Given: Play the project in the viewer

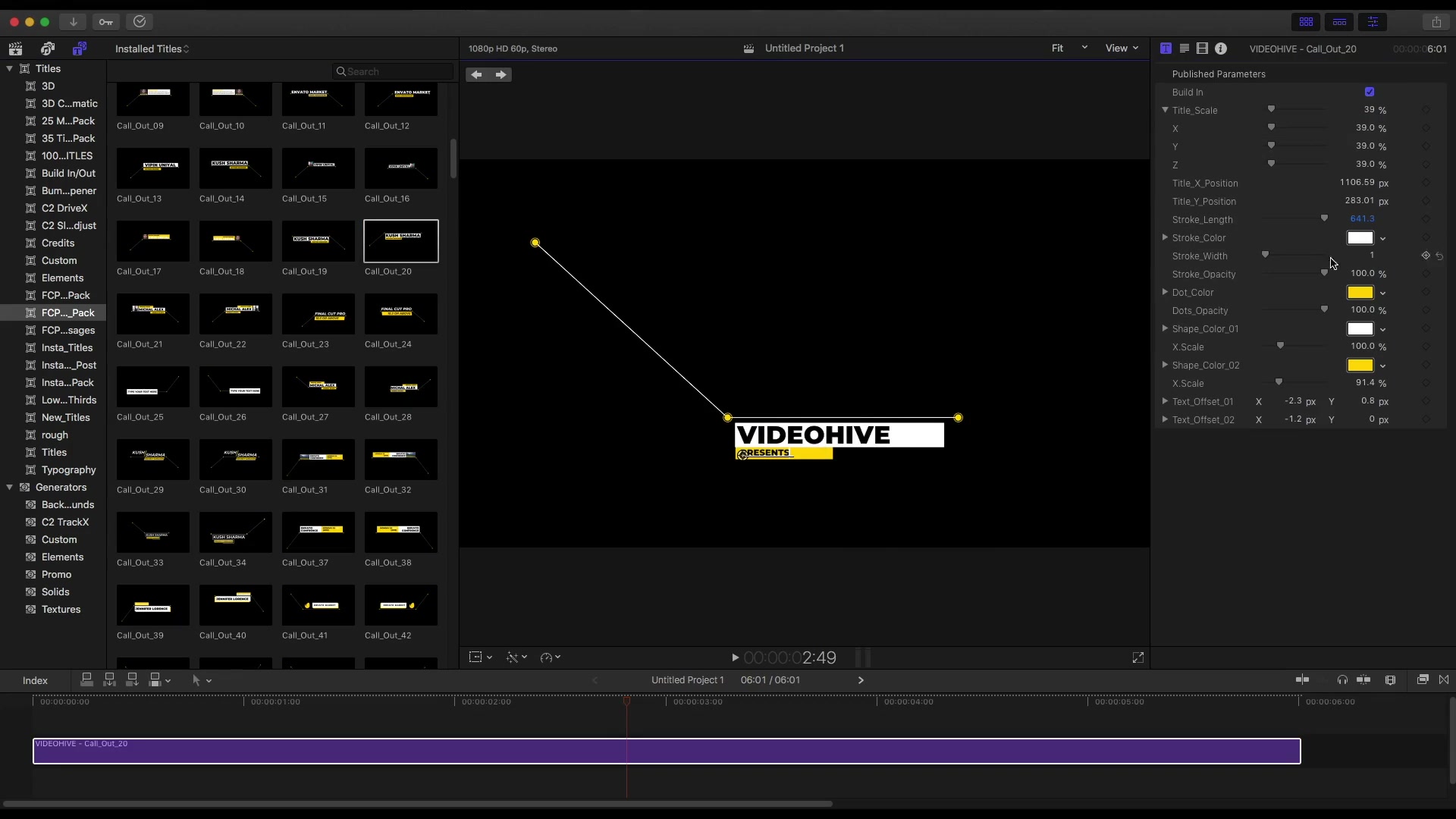Looking at the screenshot, I should (x=735, y=657).
